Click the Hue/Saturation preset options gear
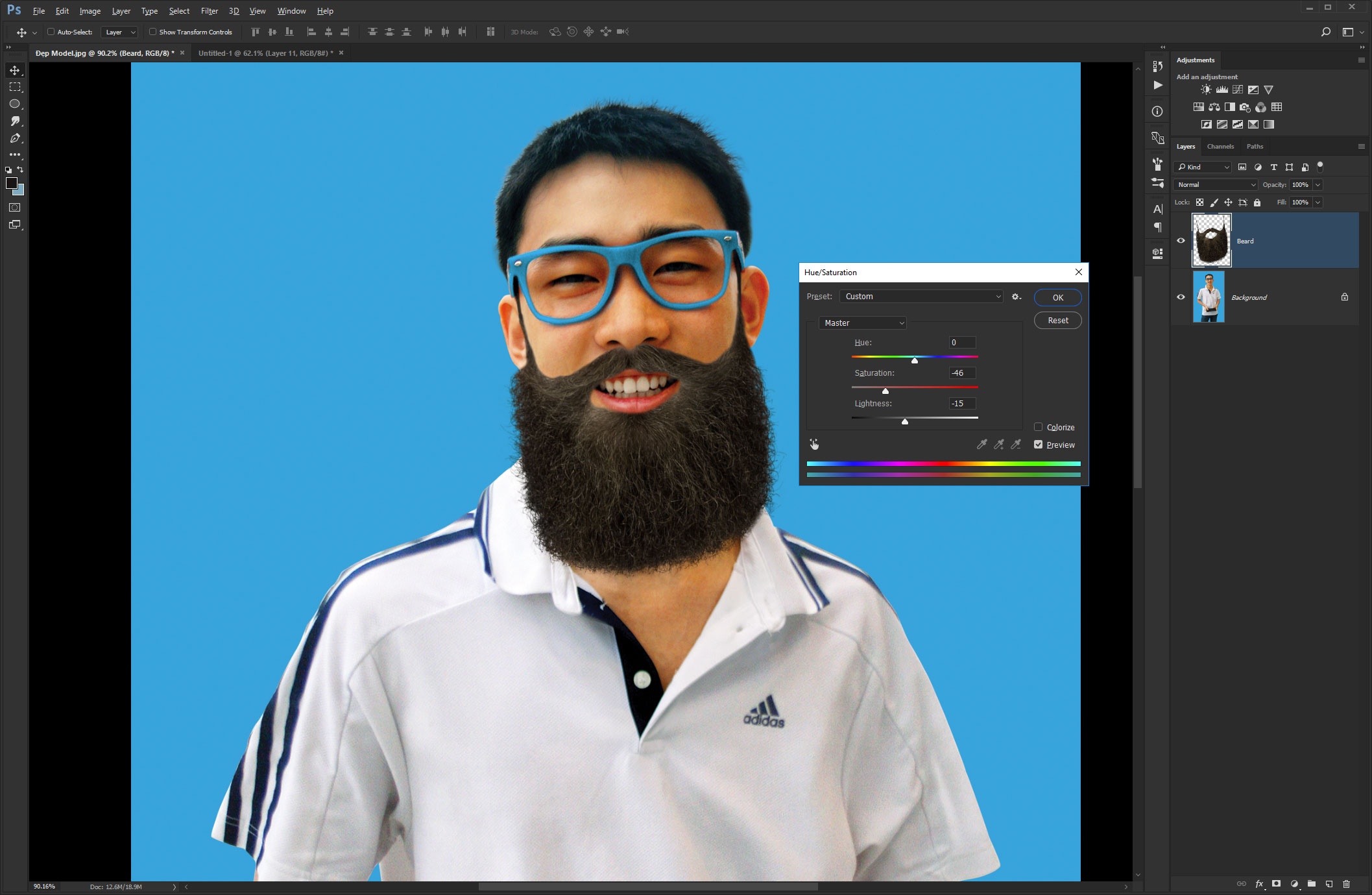Viewport: 1372px width, 895px height. click(1016, 297)
